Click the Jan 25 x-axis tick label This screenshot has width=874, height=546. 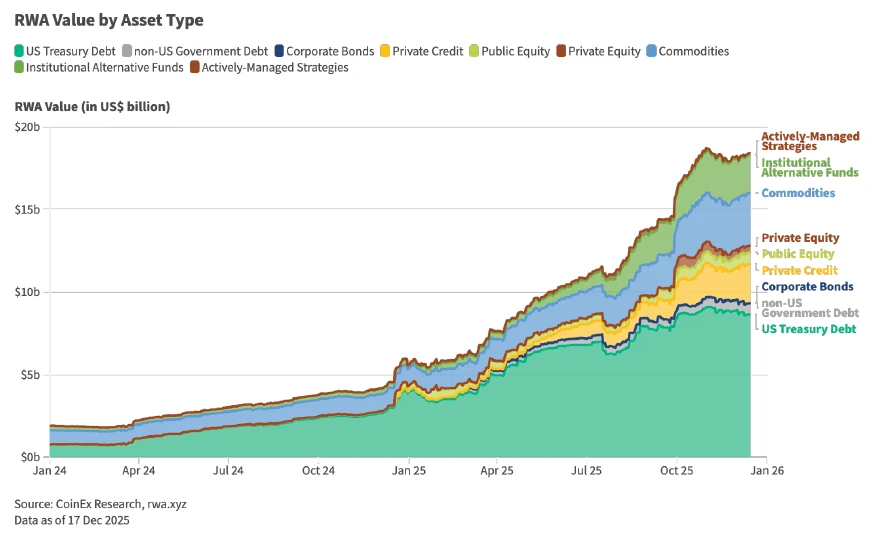point(407,469)
